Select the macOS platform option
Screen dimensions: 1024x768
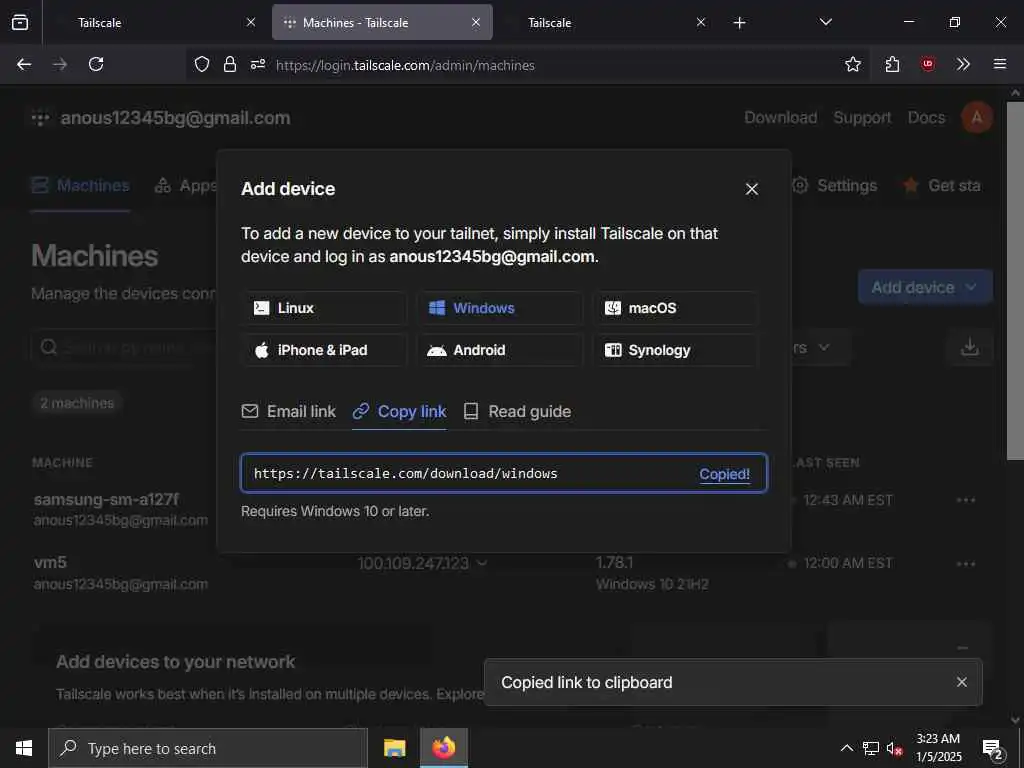[x=675, y=308]
